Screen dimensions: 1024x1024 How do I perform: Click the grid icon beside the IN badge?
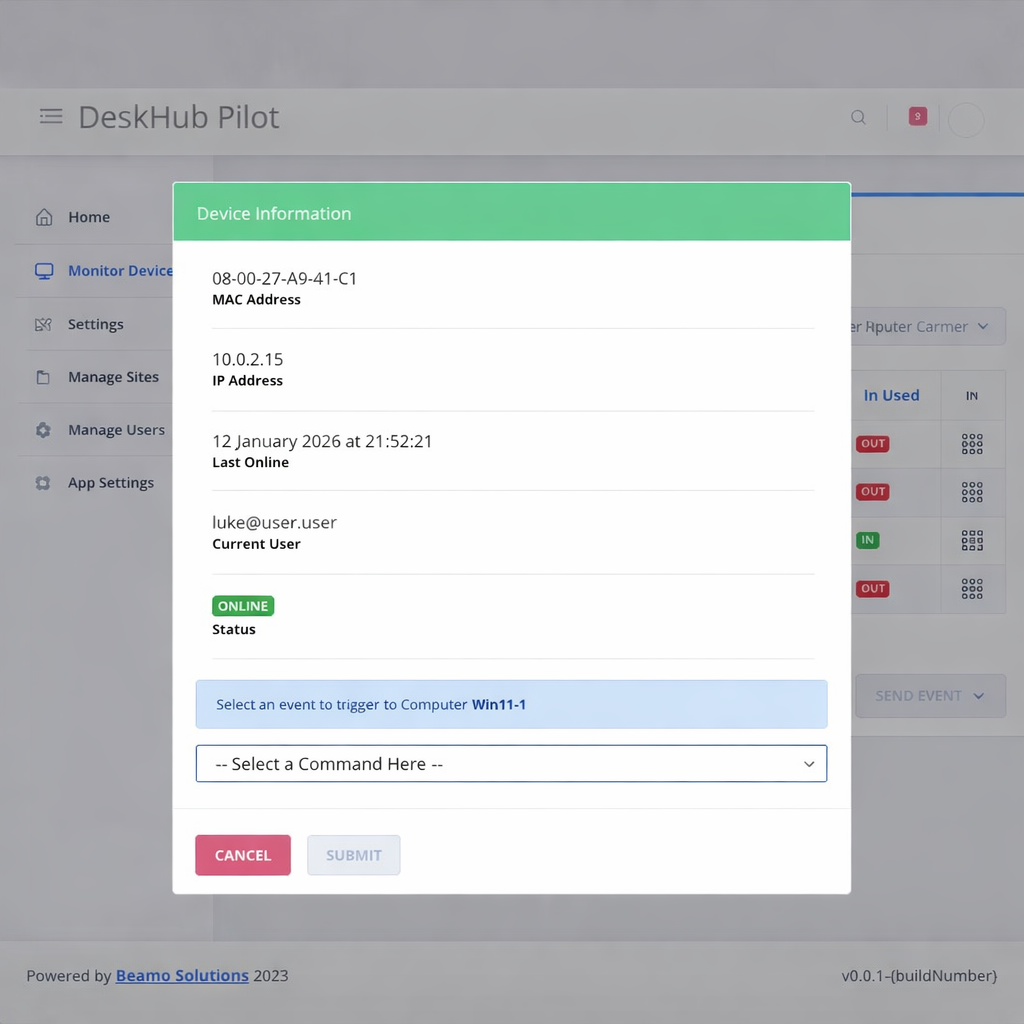(972, 540)
